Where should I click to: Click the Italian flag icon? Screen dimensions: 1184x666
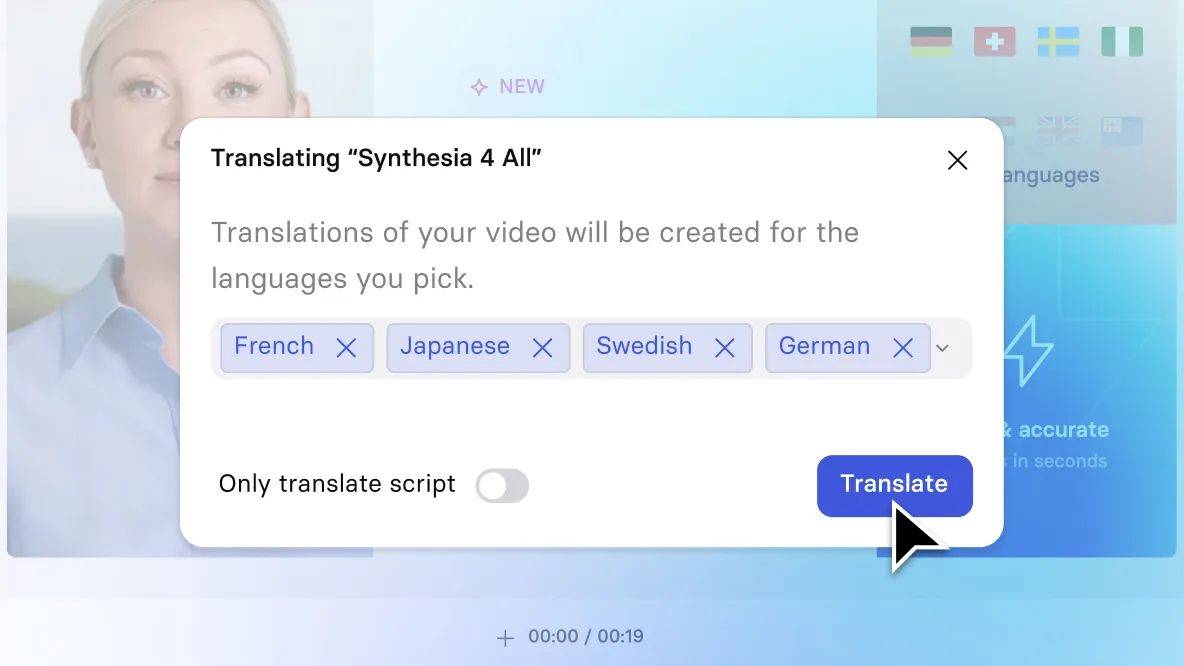click(x=1121, y=42)
